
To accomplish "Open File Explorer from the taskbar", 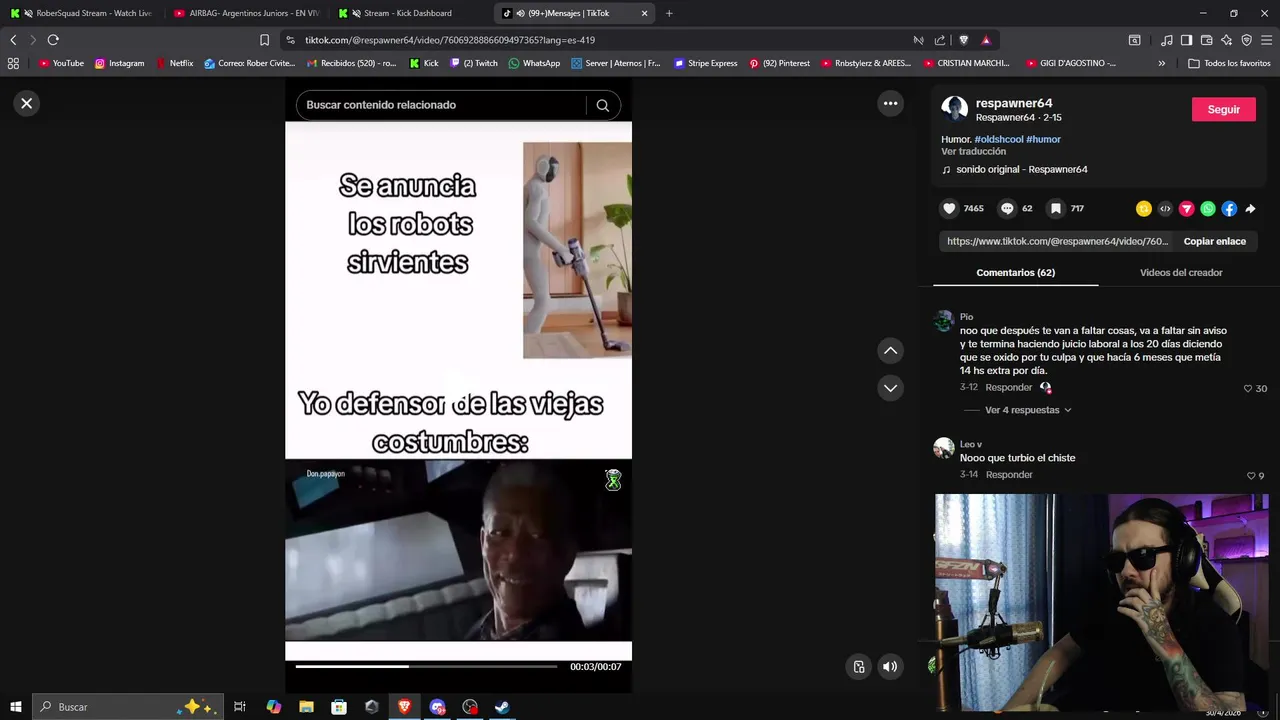I will 306,707.
